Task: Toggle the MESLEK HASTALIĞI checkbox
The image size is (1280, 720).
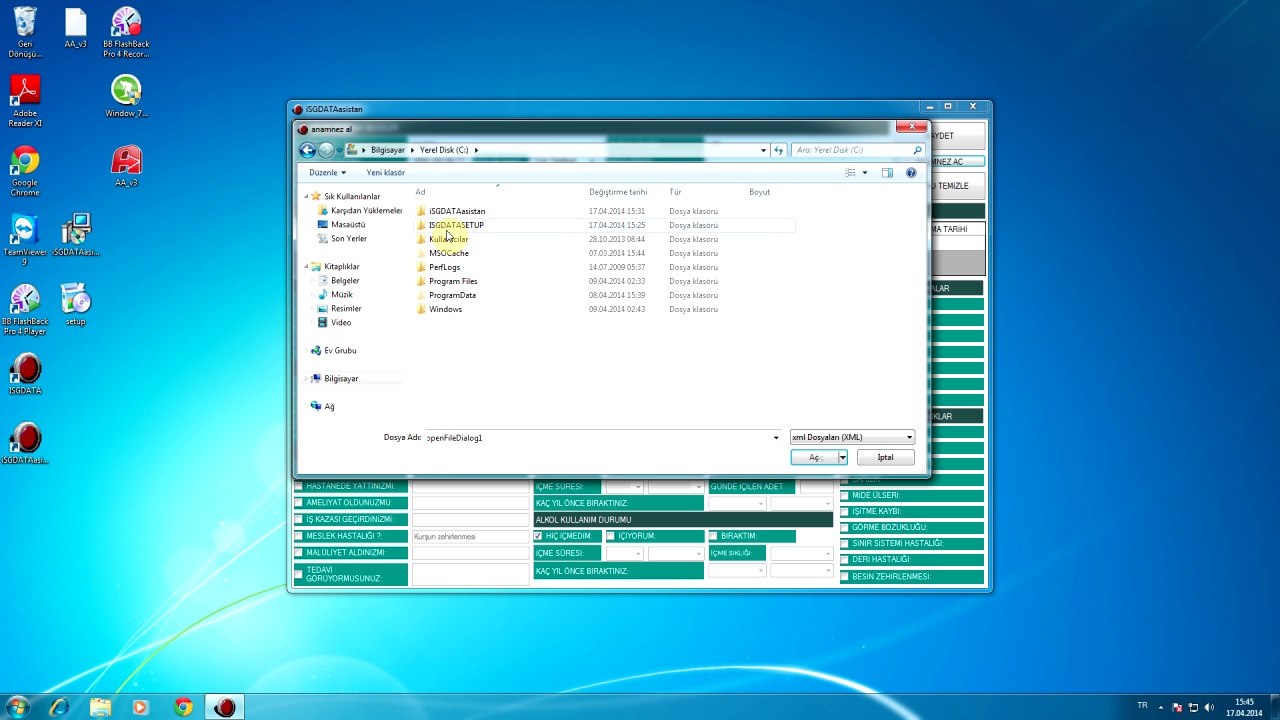Action: tap(298, 536)
